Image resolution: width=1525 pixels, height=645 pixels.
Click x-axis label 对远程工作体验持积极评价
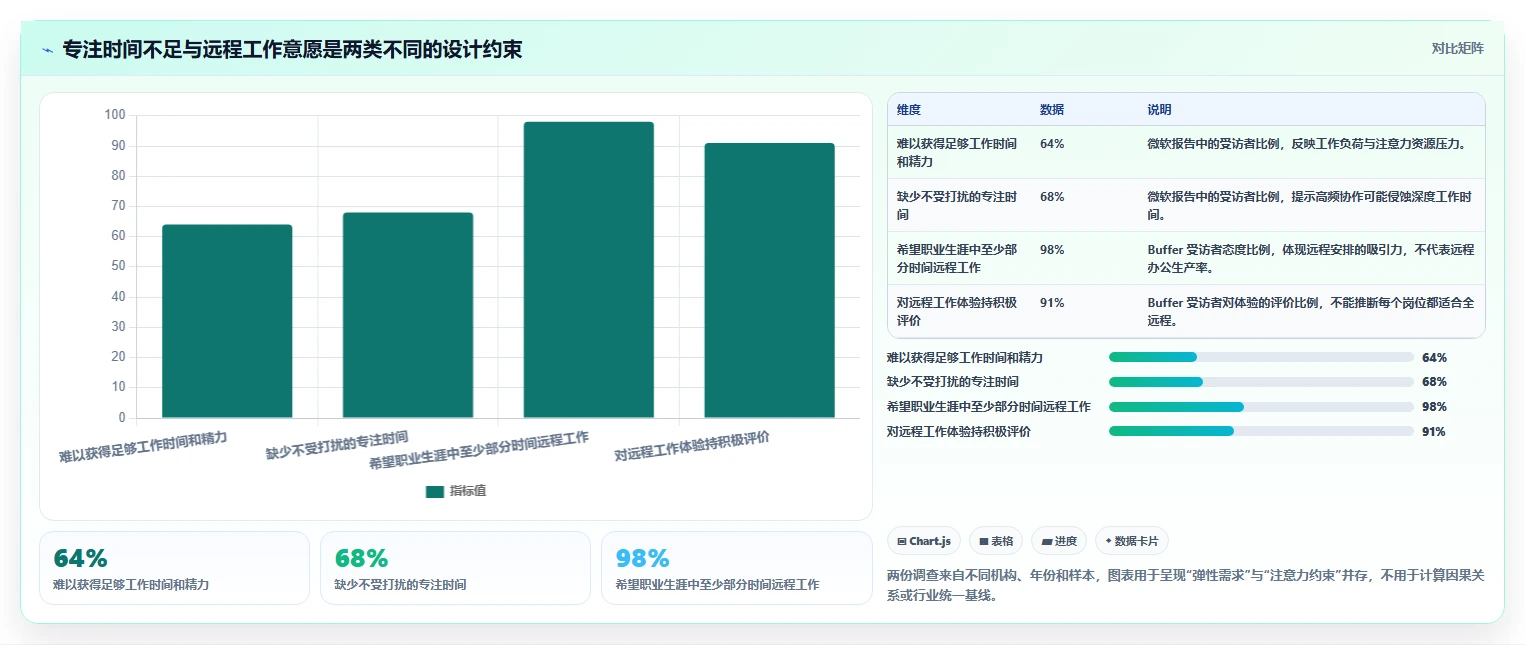[692, 446]
